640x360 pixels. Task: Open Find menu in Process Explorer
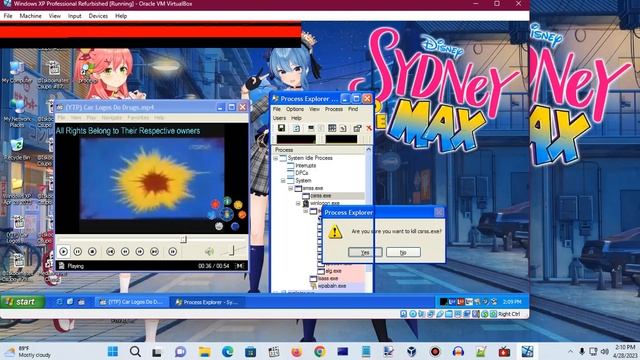(x=353, y=109)
